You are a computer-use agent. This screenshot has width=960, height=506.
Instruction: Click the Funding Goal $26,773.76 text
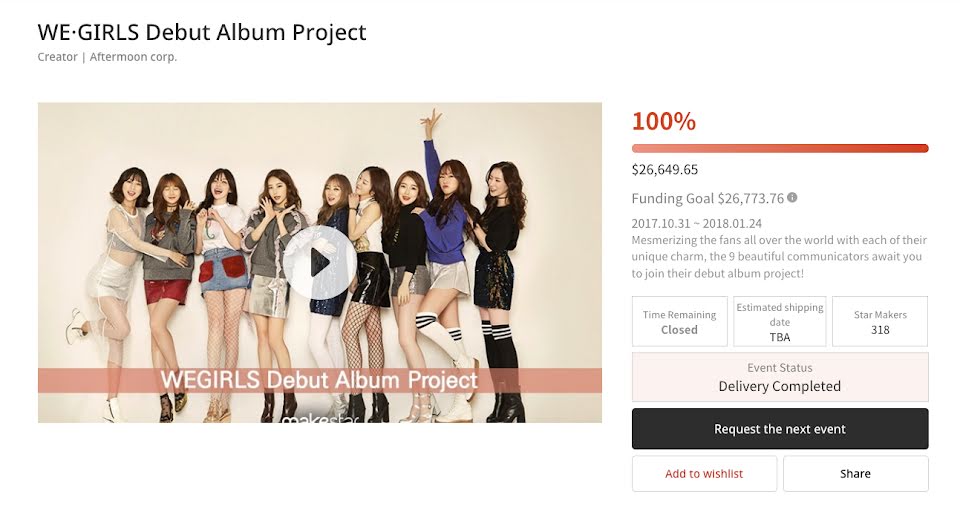click(708, 198)
